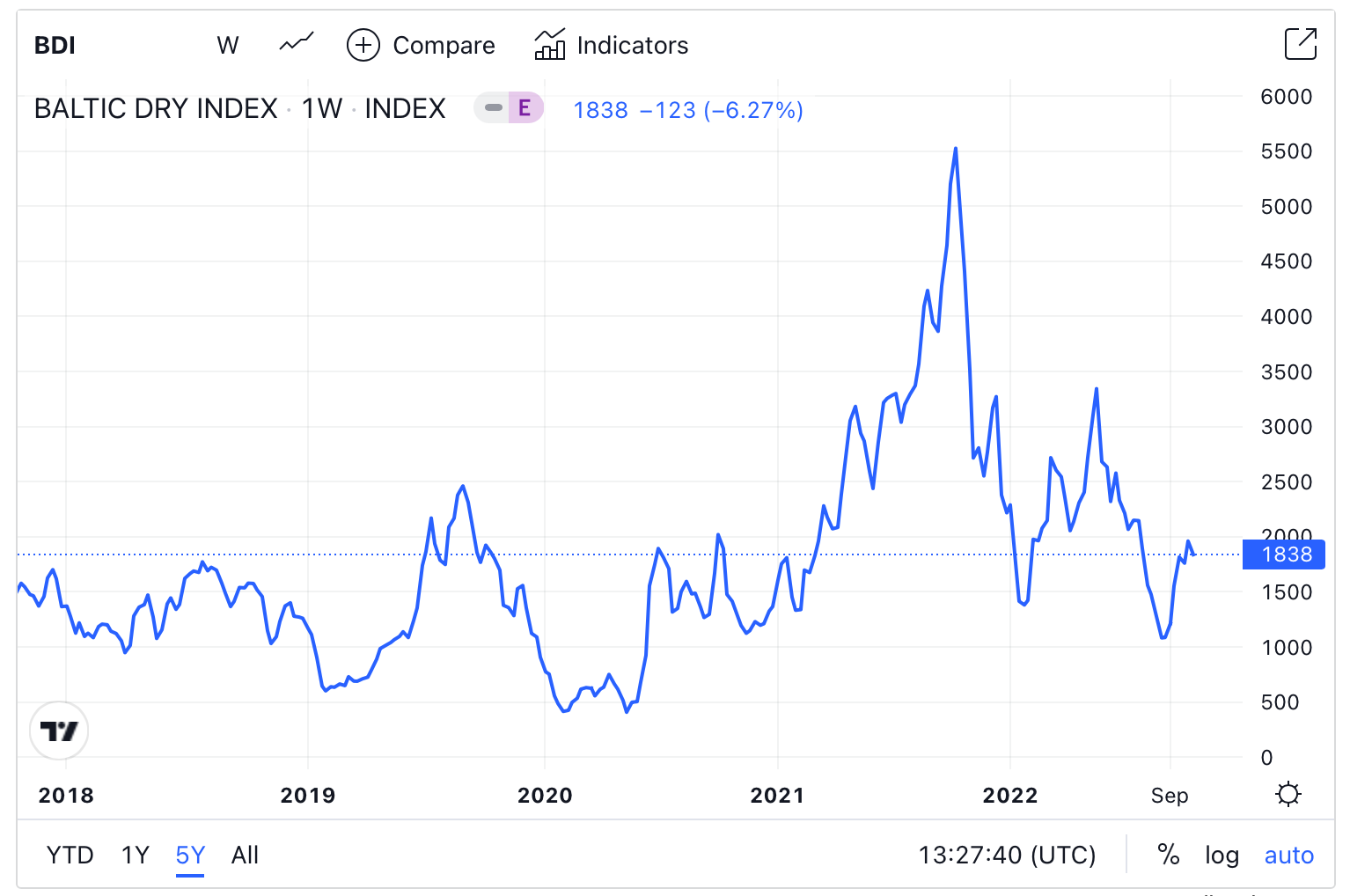Click the 5500 price axis label
Screen dimensions: 1350x896
[x=1286, y=151]
